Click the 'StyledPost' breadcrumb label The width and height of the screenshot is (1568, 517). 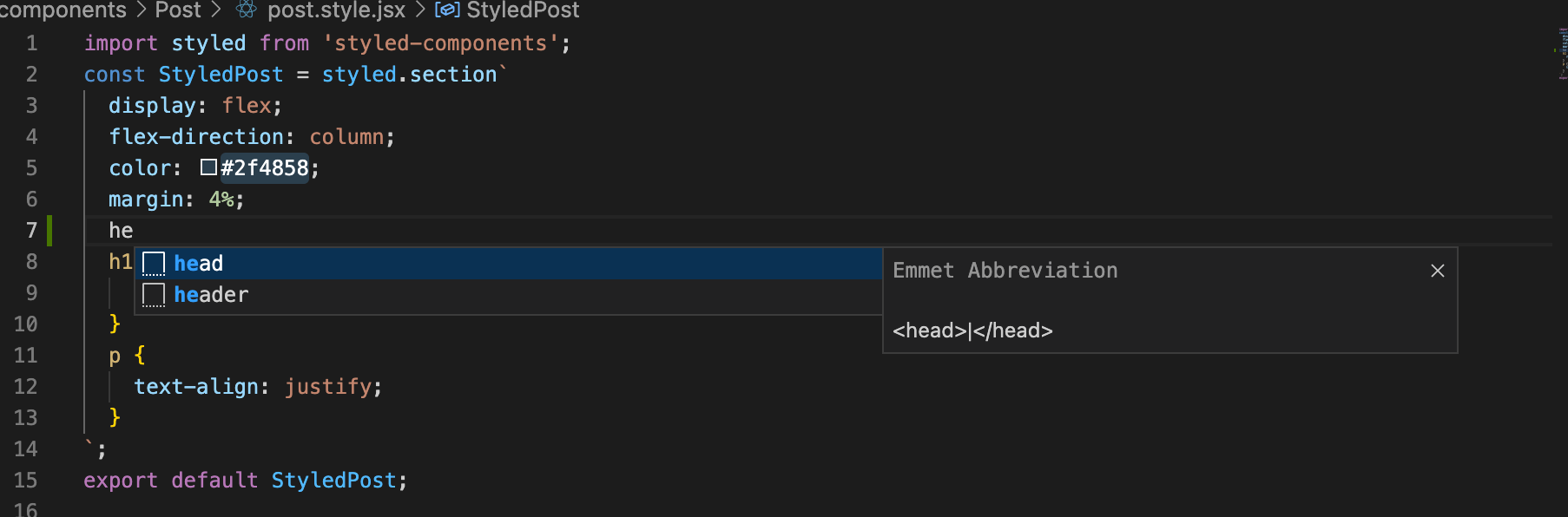pos(524,10)
